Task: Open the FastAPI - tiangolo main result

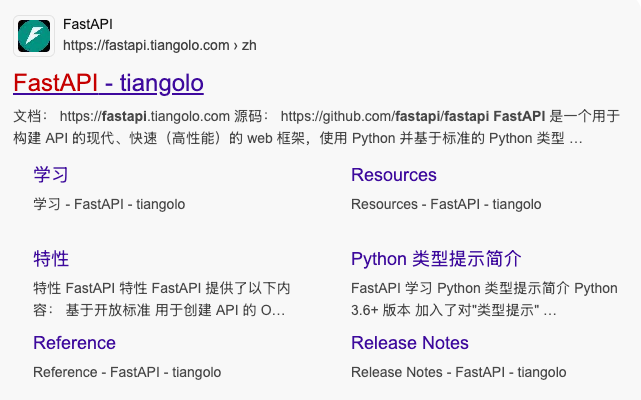Action: point(108,83)
